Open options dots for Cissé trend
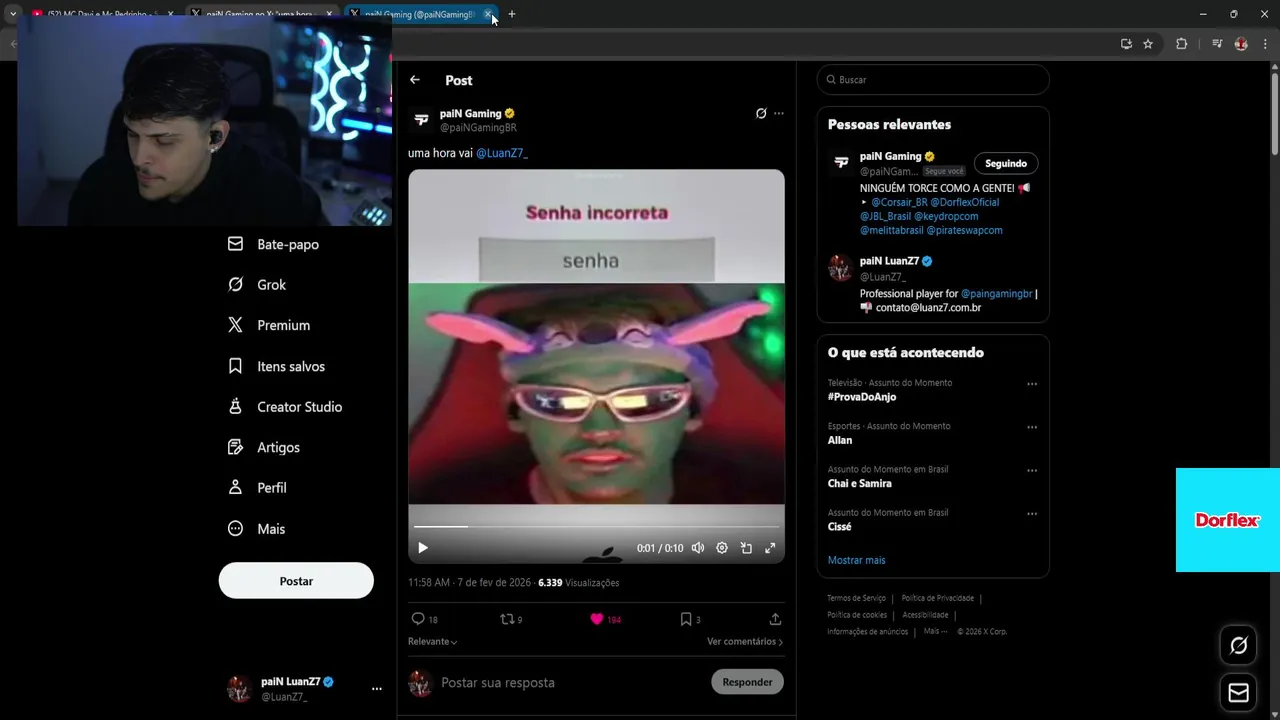 [x=1032, y=514]
